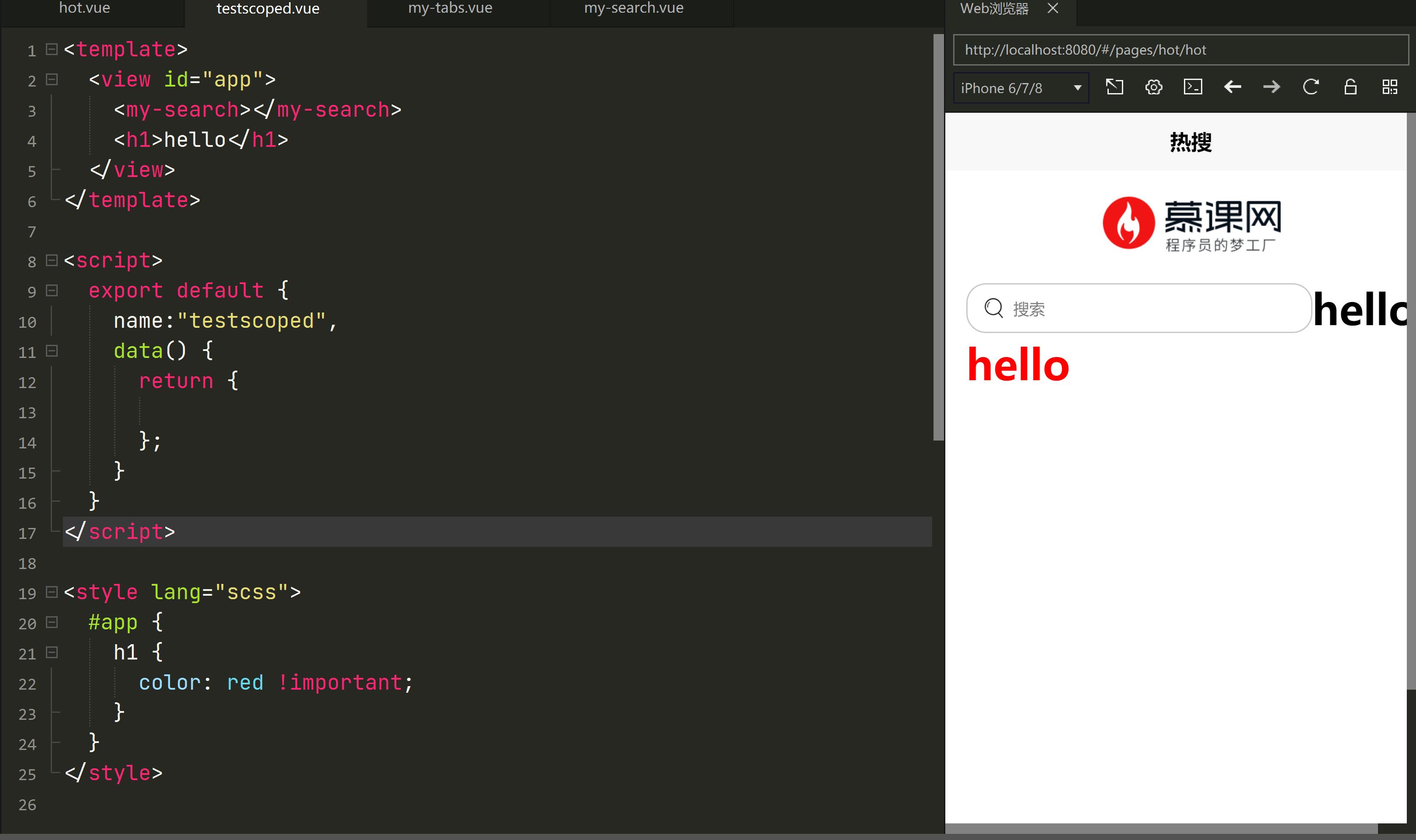This screenshot has width=1416, height=840.
Task: Click the #app selector on line 20
Action: [x=113, y=622]
